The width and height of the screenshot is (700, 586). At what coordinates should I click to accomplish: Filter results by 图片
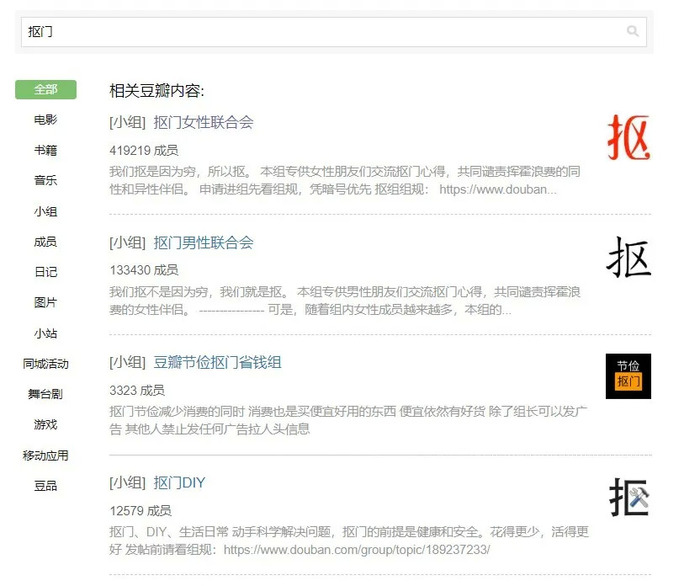[x=46, y=303]
